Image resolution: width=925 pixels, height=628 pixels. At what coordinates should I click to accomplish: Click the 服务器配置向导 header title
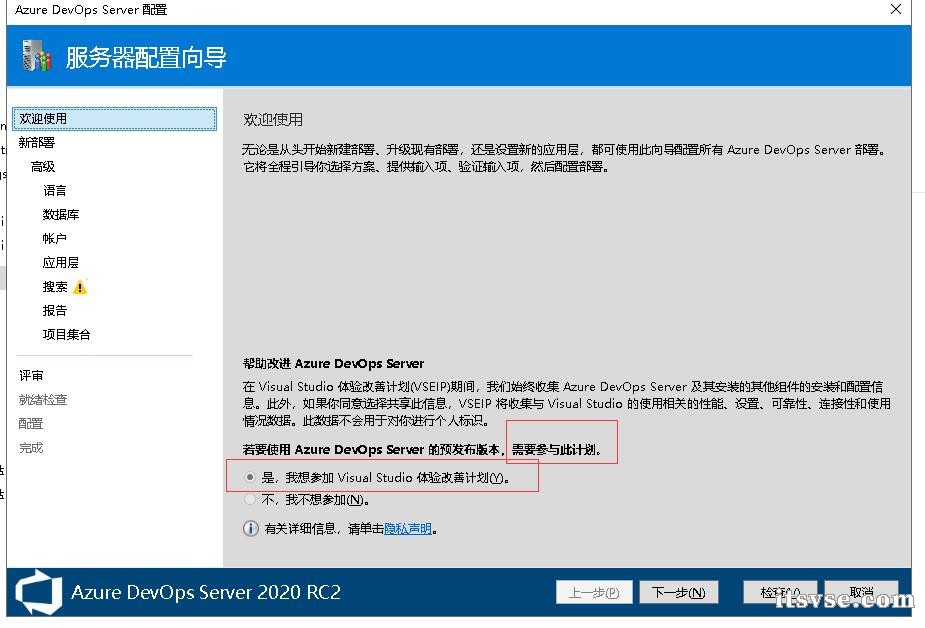146,58
